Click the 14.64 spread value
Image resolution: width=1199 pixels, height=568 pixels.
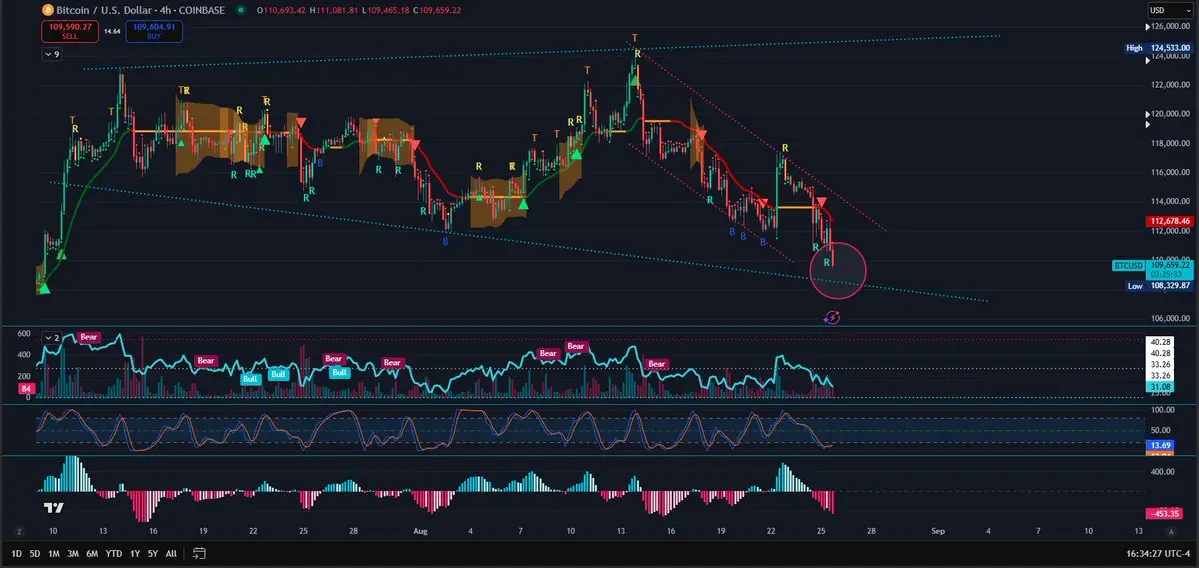click(112, 31)
